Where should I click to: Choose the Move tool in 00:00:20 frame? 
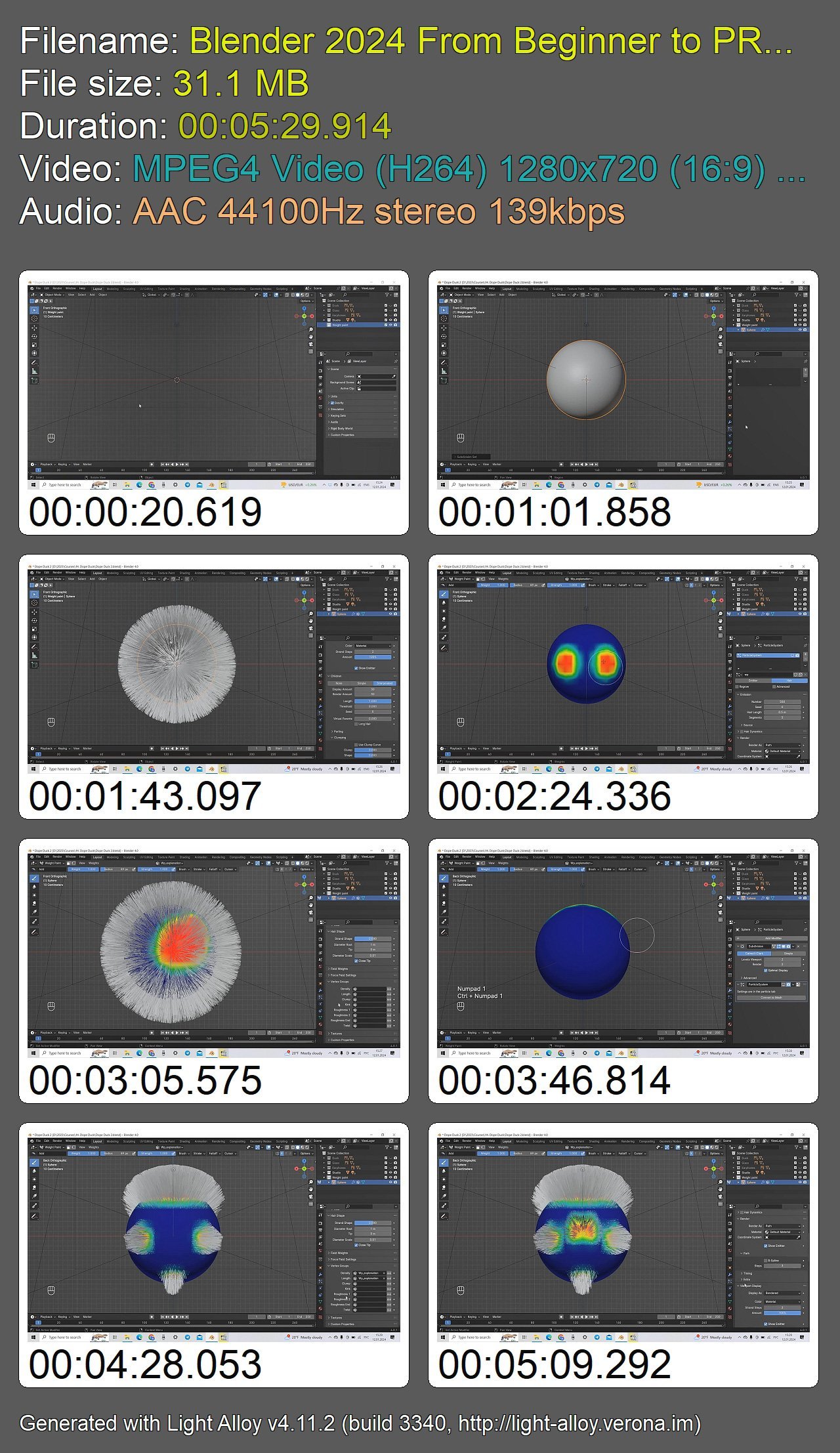tap(34, 328)
